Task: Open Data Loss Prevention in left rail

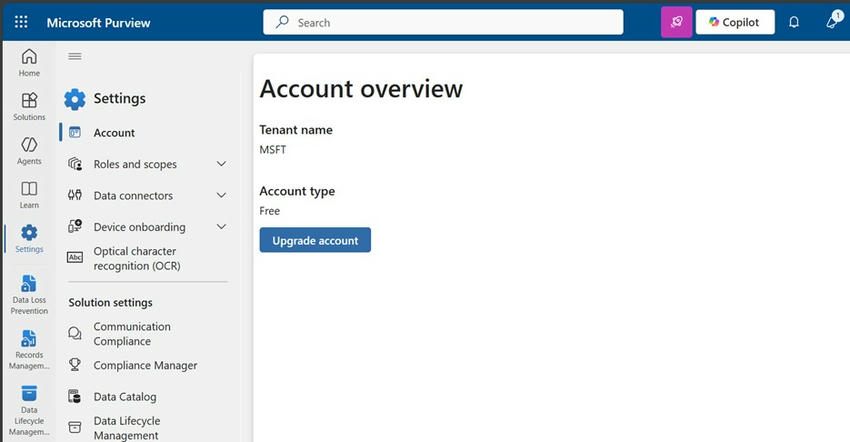Action: (29, 293)
